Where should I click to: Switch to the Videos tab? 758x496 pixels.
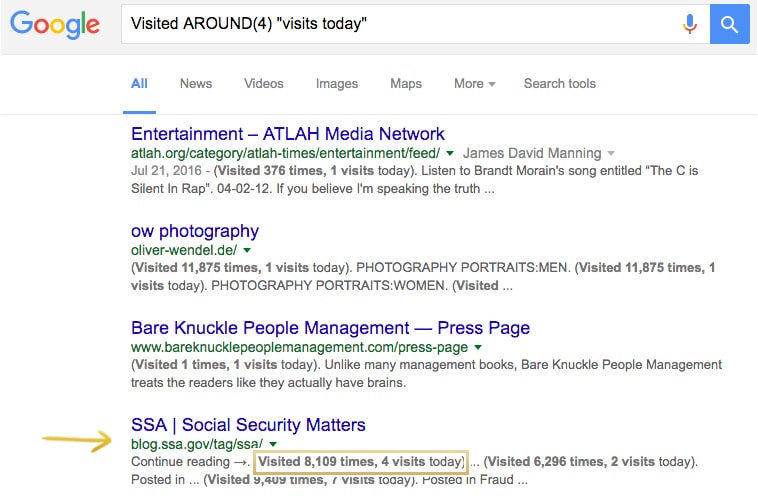click(263, 84)
